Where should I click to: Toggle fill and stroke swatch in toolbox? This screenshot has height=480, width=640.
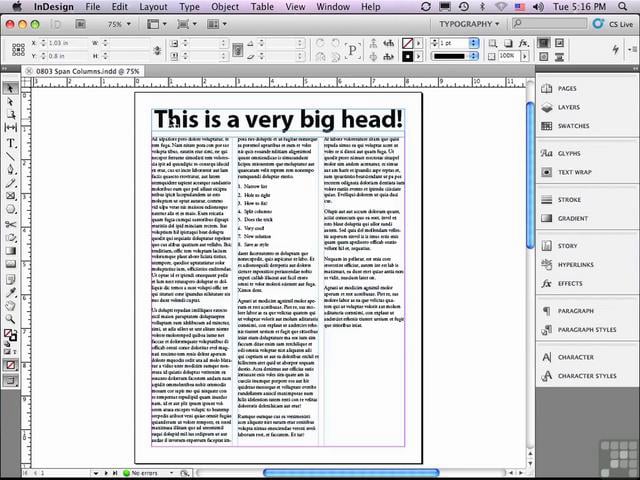[x=10, y=336]
